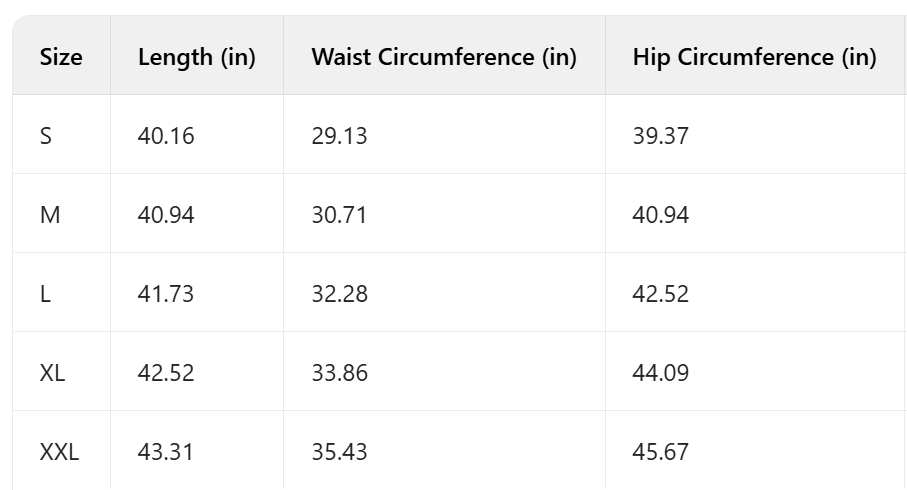Select the M row length cell 40.94

[x=166, y=215]
